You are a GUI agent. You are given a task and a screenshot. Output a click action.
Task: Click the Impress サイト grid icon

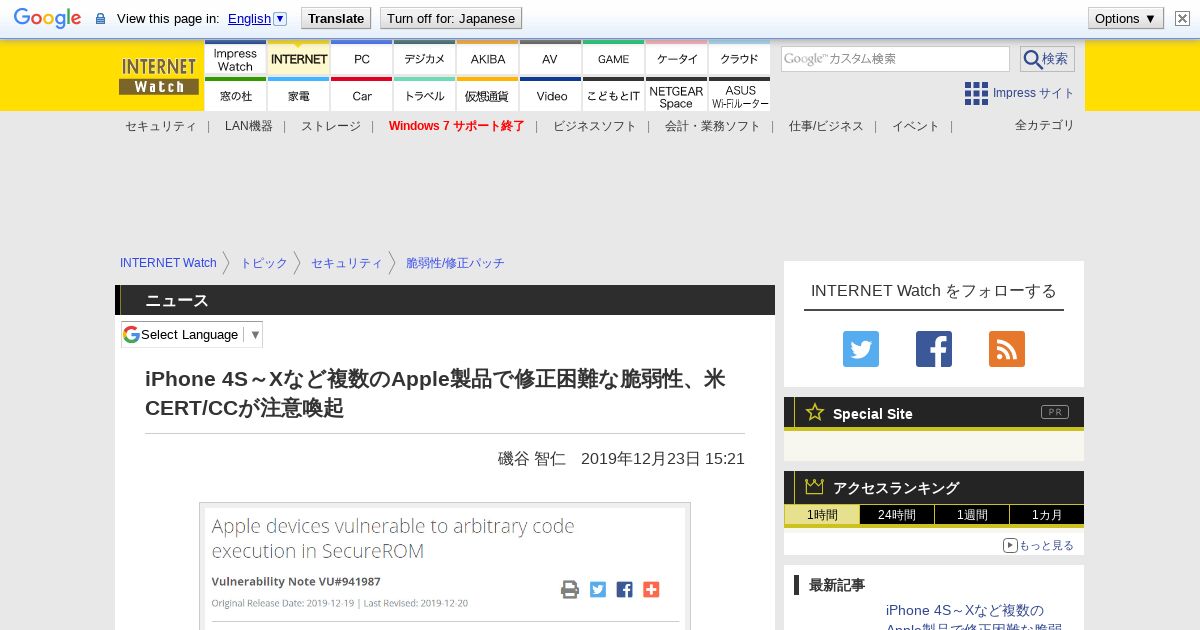976,93
